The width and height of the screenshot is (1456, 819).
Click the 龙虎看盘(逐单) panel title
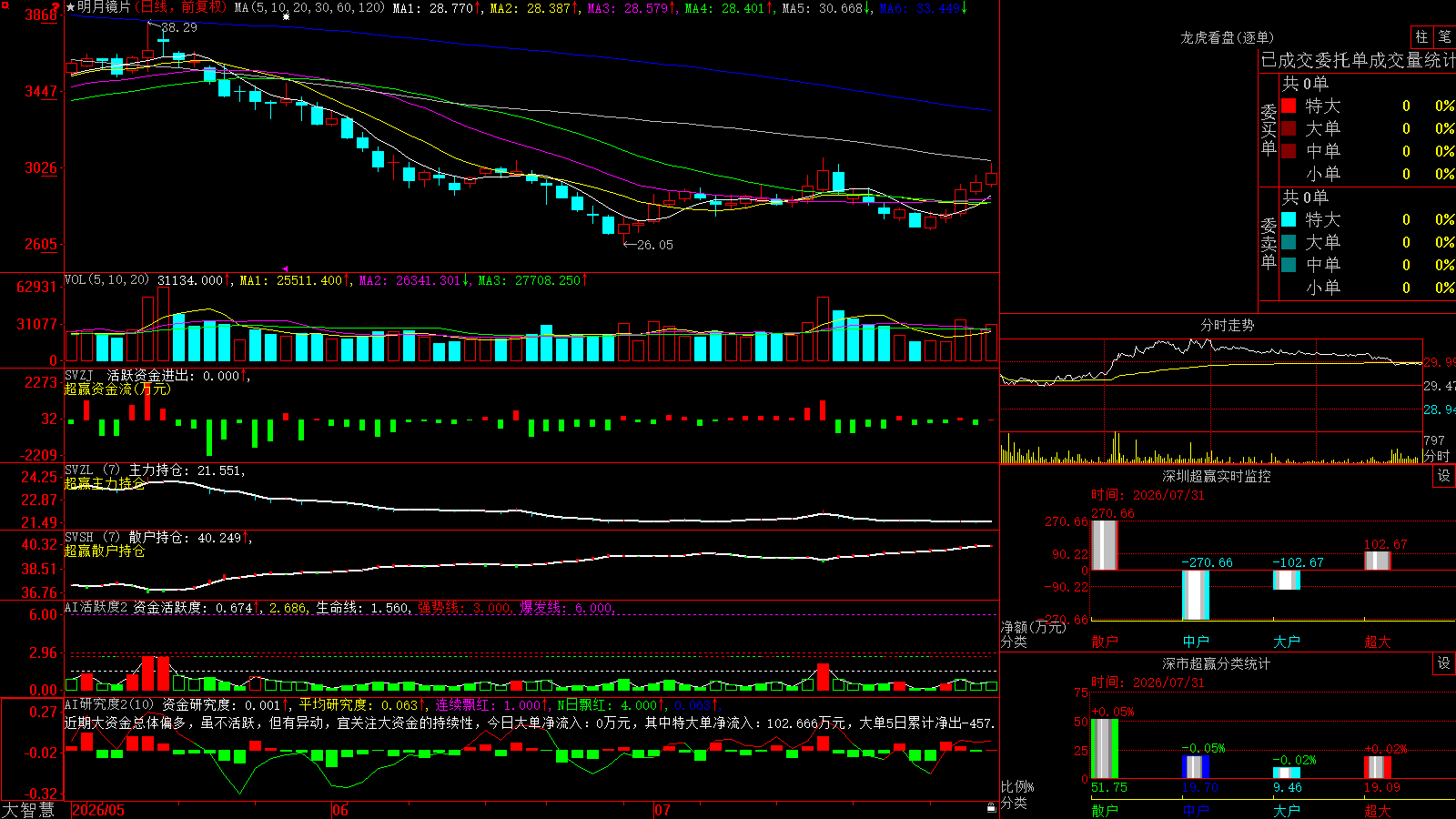1227,37
